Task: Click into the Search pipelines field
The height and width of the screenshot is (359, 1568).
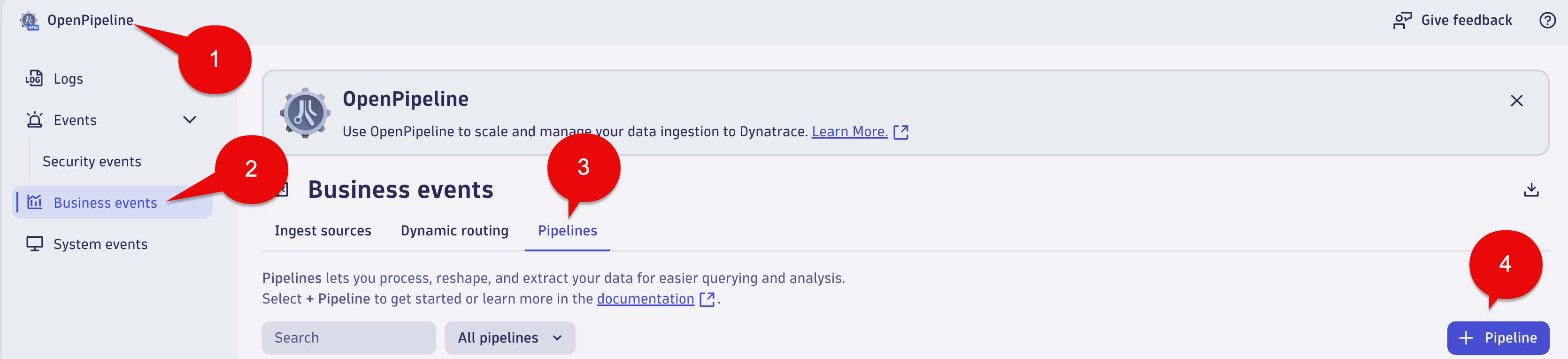Action: pos(349,338)
